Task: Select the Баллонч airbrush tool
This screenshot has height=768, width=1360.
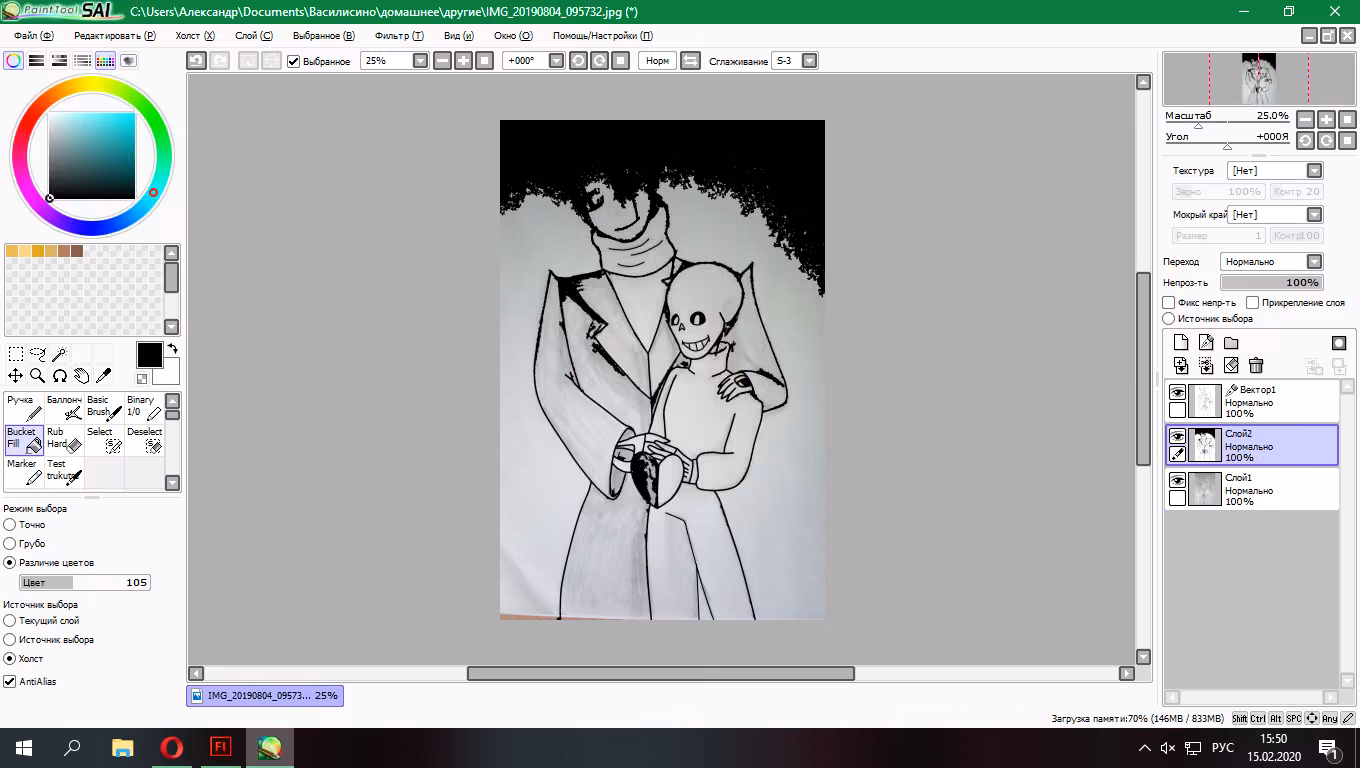Action: tap(64, 407)
